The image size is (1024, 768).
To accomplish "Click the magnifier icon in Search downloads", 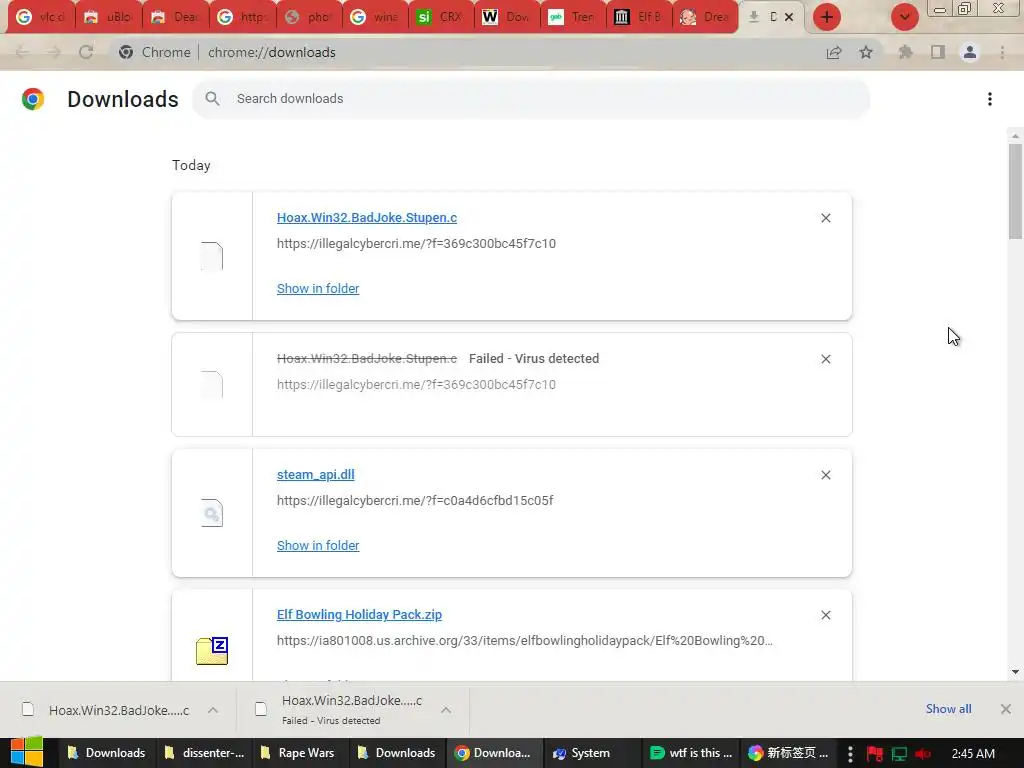I will pyautogui.click(x=212, y=99).
